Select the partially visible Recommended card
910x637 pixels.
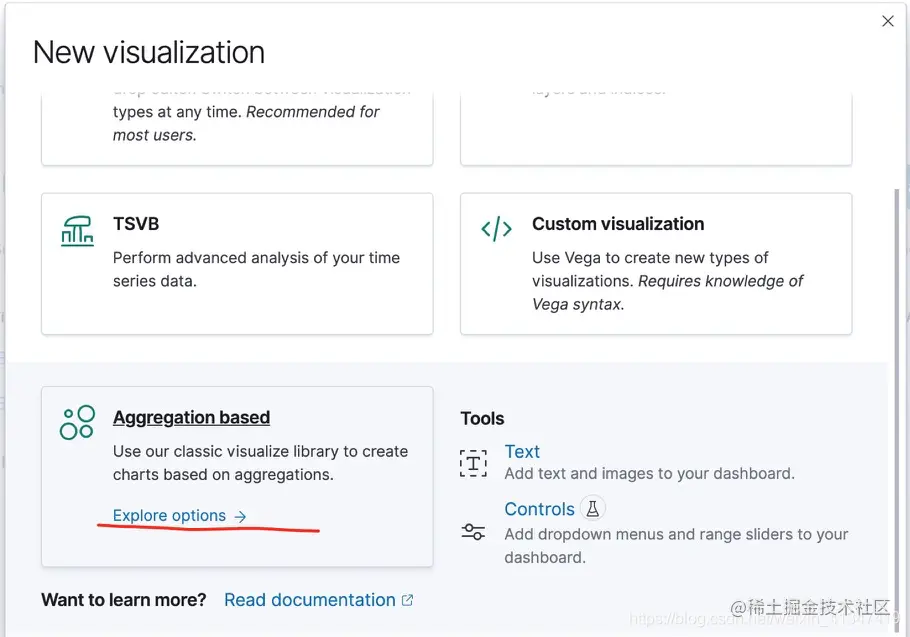click(237, 125)
